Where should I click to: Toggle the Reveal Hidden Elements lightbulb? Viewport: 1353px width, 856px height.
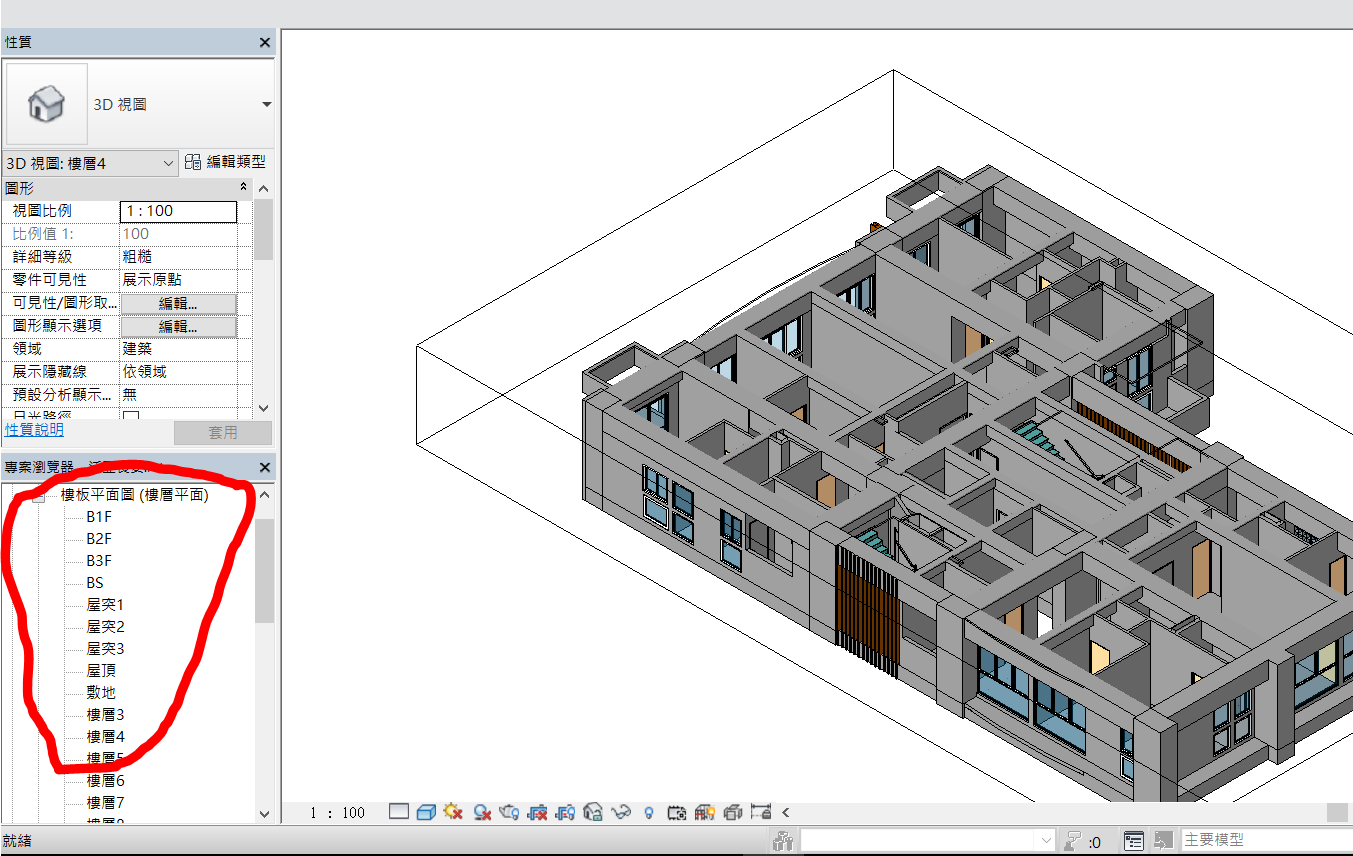(649, 812)
